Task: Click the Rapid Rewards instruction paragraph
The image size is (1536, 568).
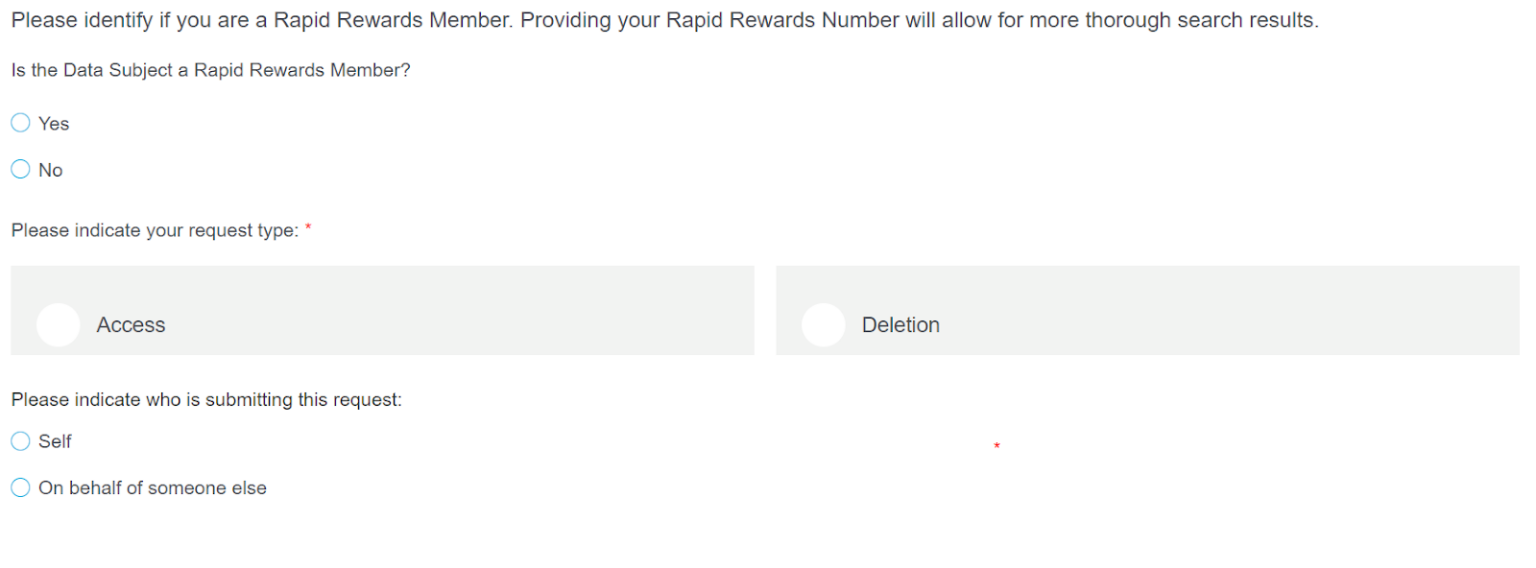Action: (664, 20)
